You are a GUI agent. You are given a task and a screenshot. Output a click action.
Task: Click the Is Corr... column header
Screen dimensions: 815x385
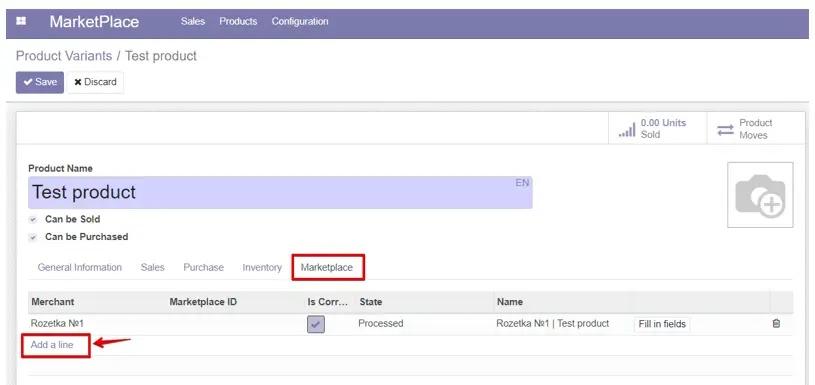coord(328,302)
